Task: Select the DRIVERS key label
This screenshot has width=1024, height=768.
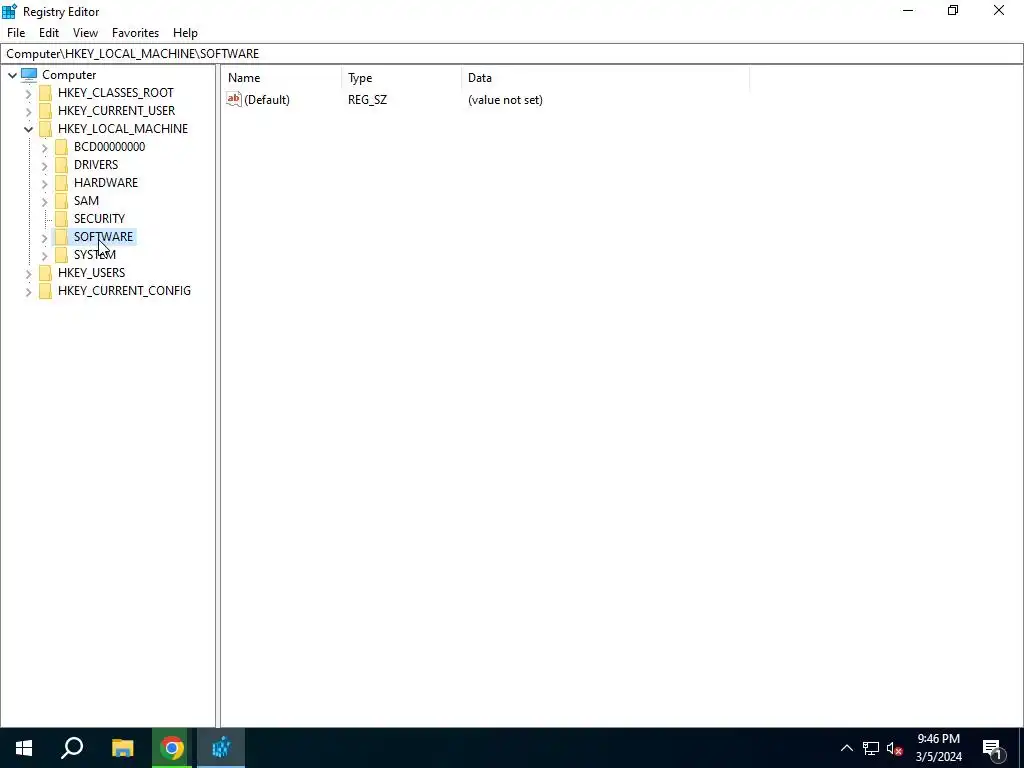Action: tap(96, 165)
